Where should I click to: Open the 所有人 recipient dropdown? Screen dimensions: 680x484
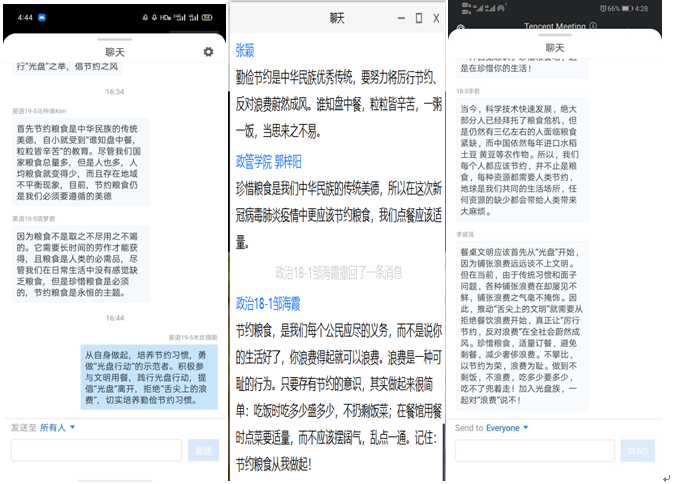click(x=57, y=427)
